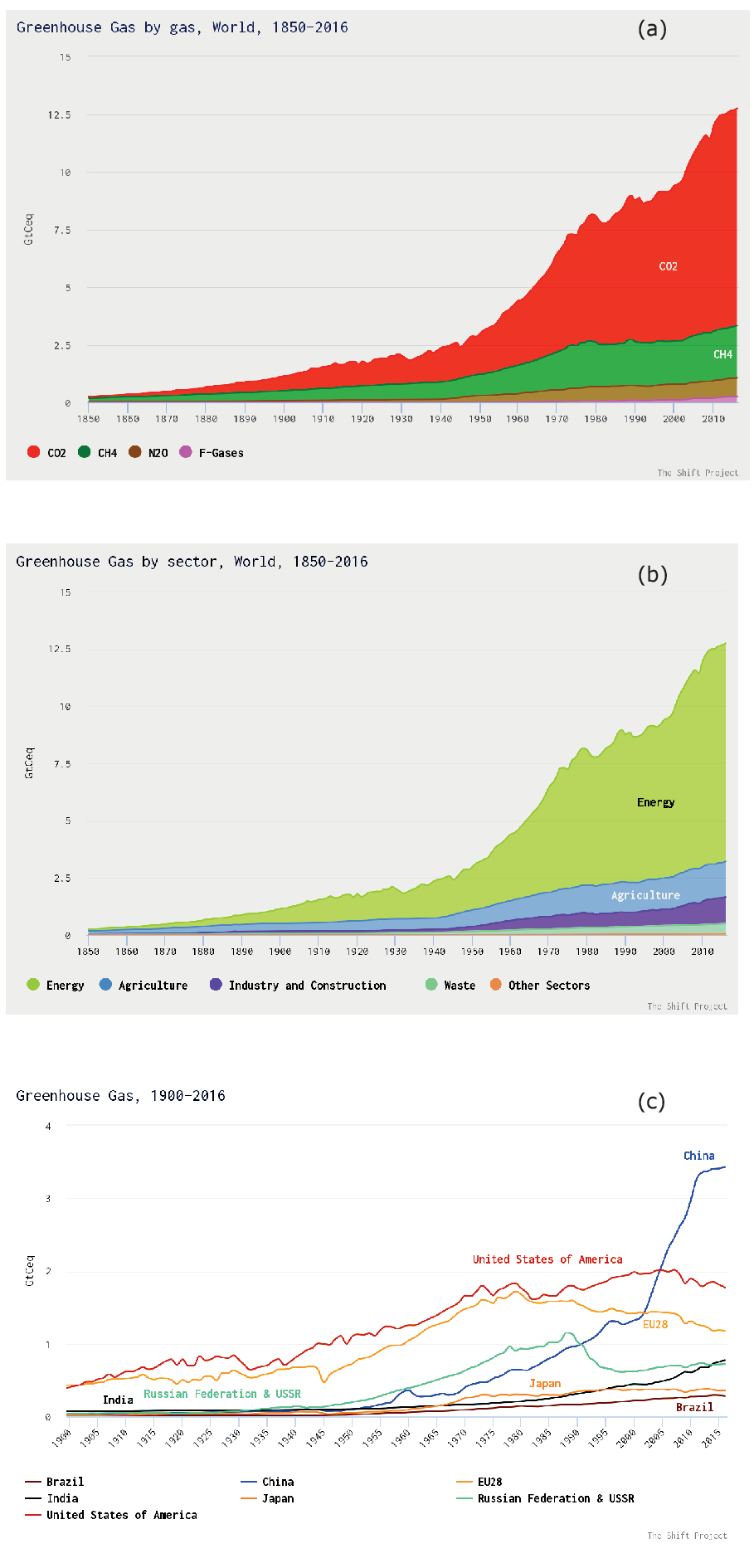The width and height of the screenshot is (754, 1568).
Task: Click the Energy label inside the green area
Action: coord(656,802)
